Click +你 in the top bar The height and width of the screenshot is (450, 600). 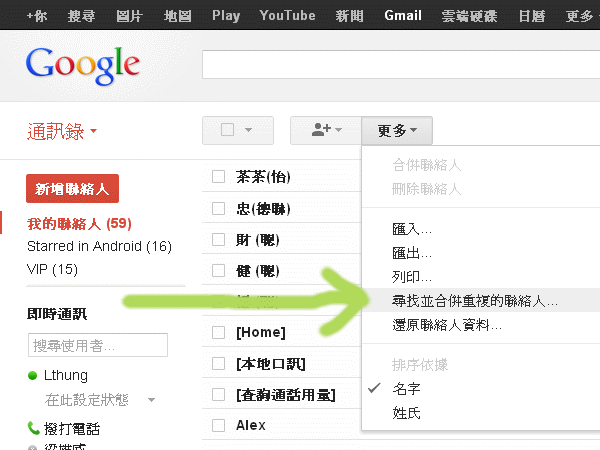[x=37, y=16]
